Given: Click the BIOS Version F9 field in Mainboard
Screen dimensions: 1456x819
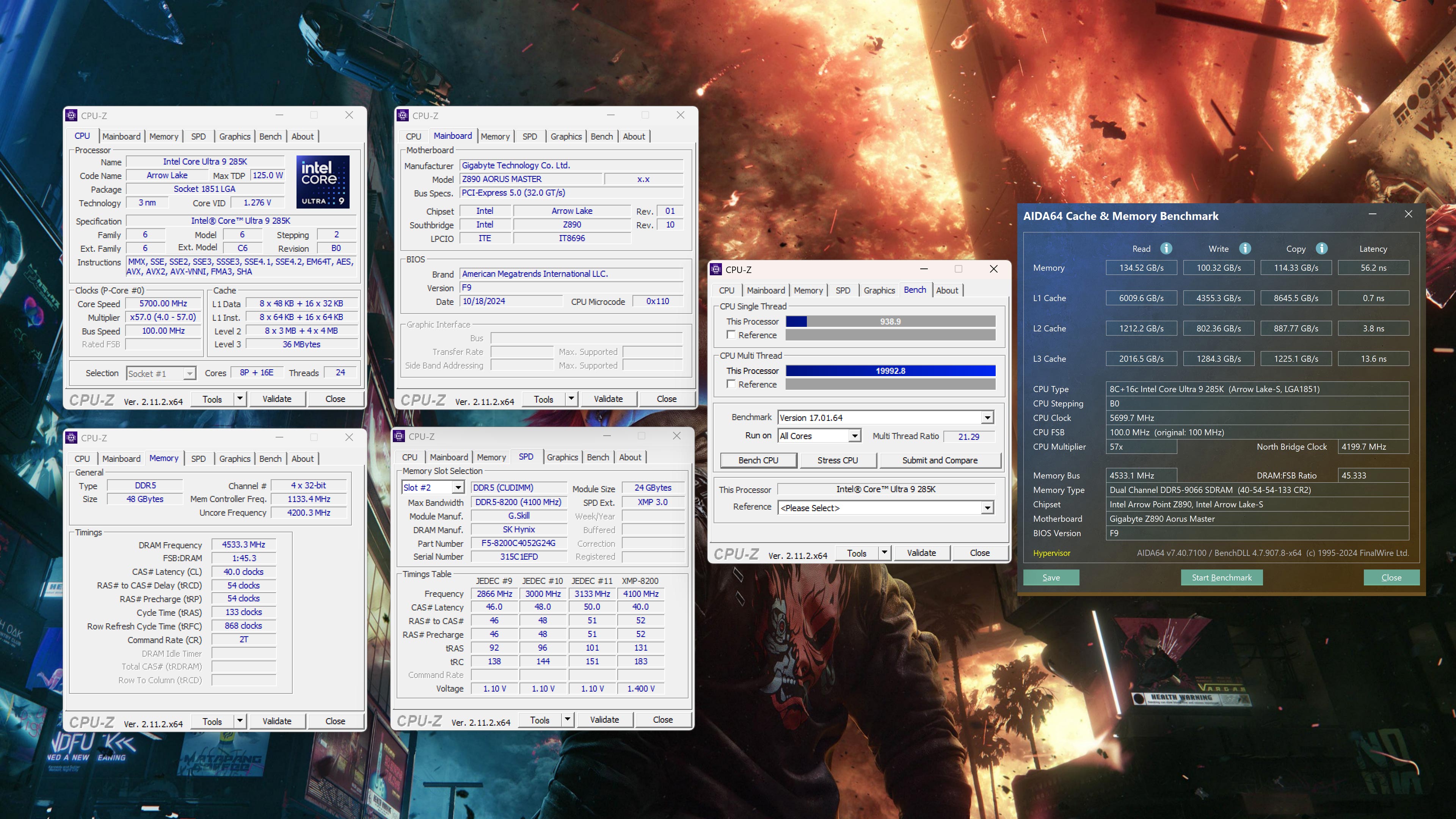Looking at the screenshot, I should pyautogui.click(x=571, y=287).
